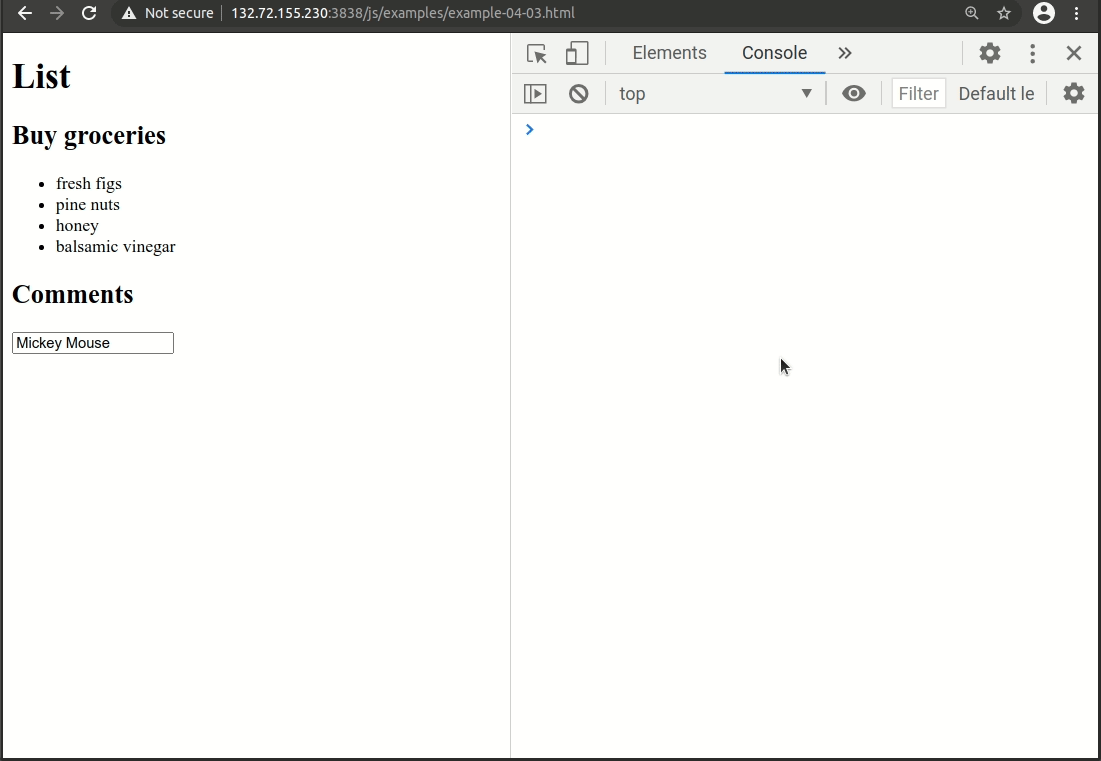Reload the current page
This screenshot has height=761, width=1101.
pos(90,14)
